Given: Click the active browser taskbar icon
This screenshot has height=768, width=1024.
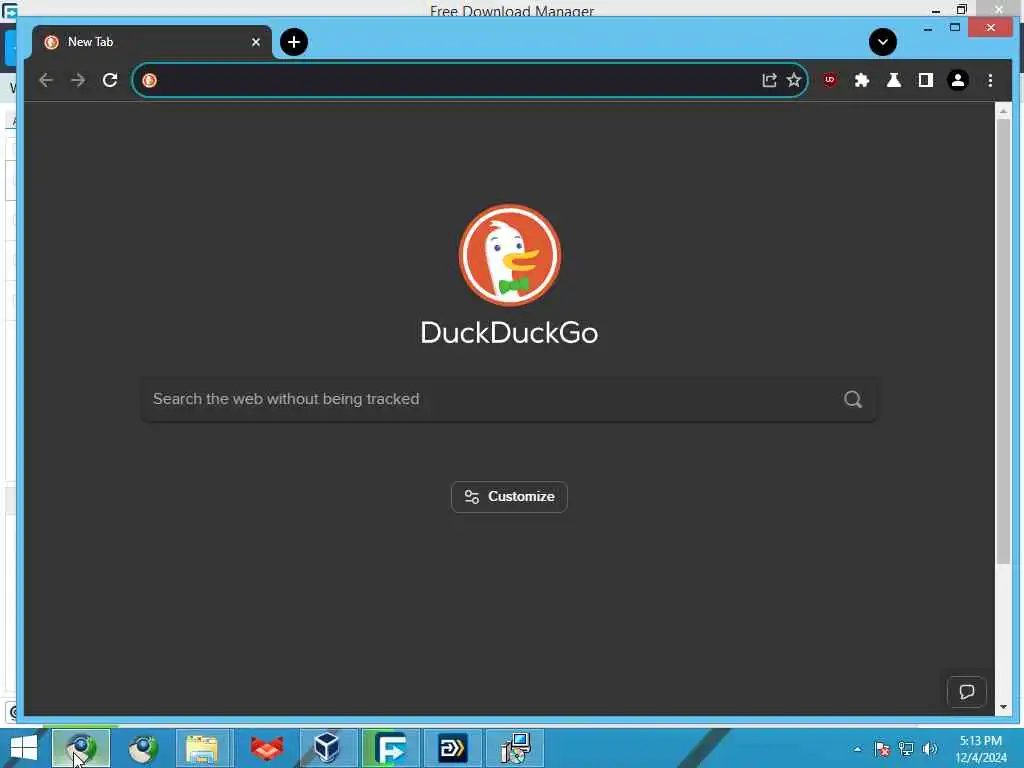Looking at the screenshot, I should [x=81, y=748].
